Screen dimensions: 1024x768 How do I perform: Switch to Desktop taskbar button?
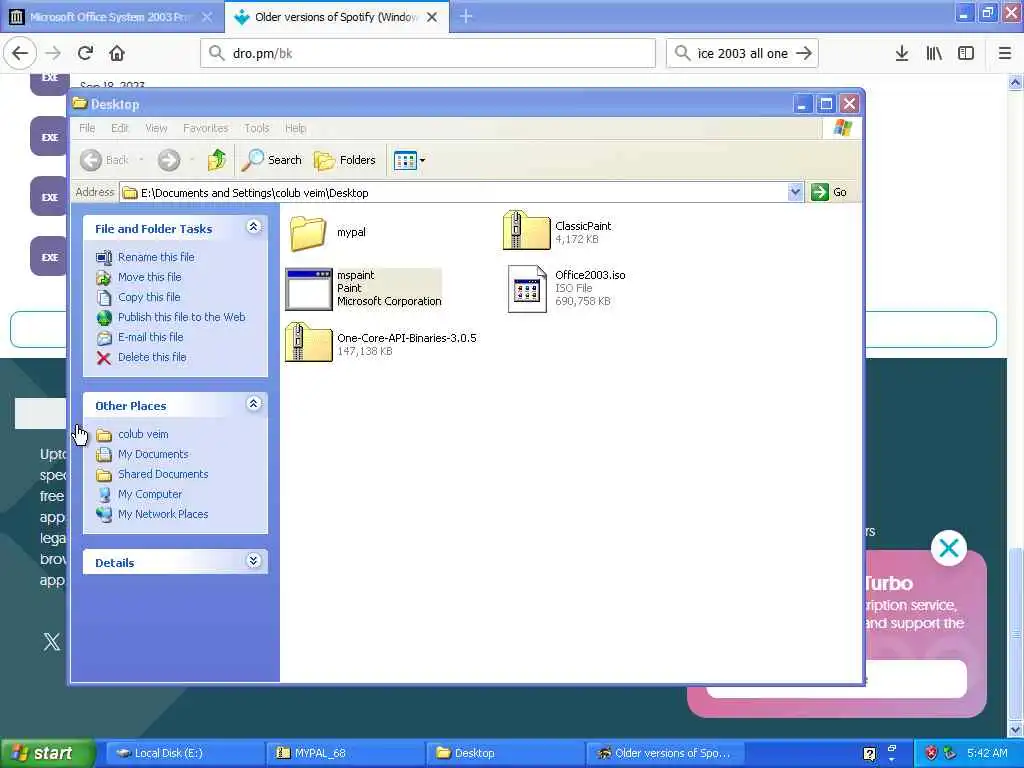[x=505, y=754]
